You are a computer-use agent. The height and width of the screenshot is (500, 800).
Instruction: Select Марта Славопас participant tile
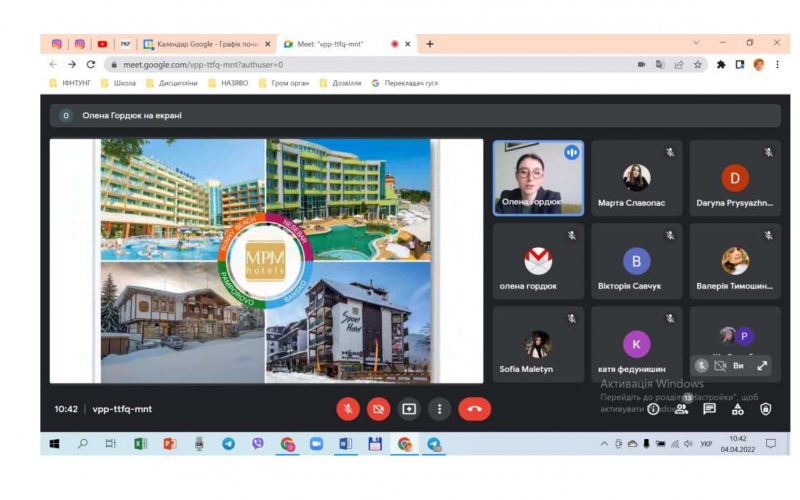pyautogui.click(x=637, y=178)
